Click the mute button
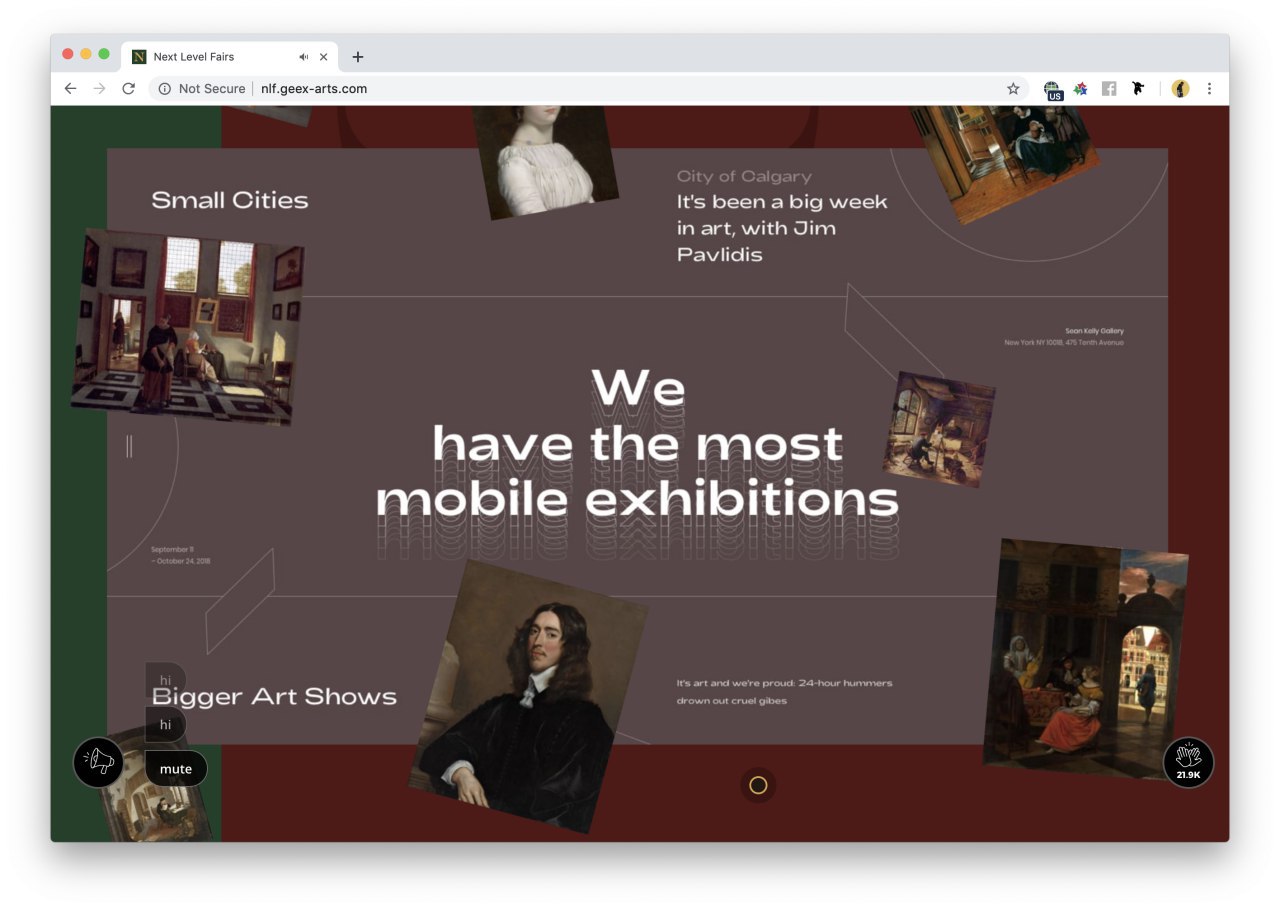Viewport: 1280px width, 909px height. pyautogui.click(x=176, y=769)
